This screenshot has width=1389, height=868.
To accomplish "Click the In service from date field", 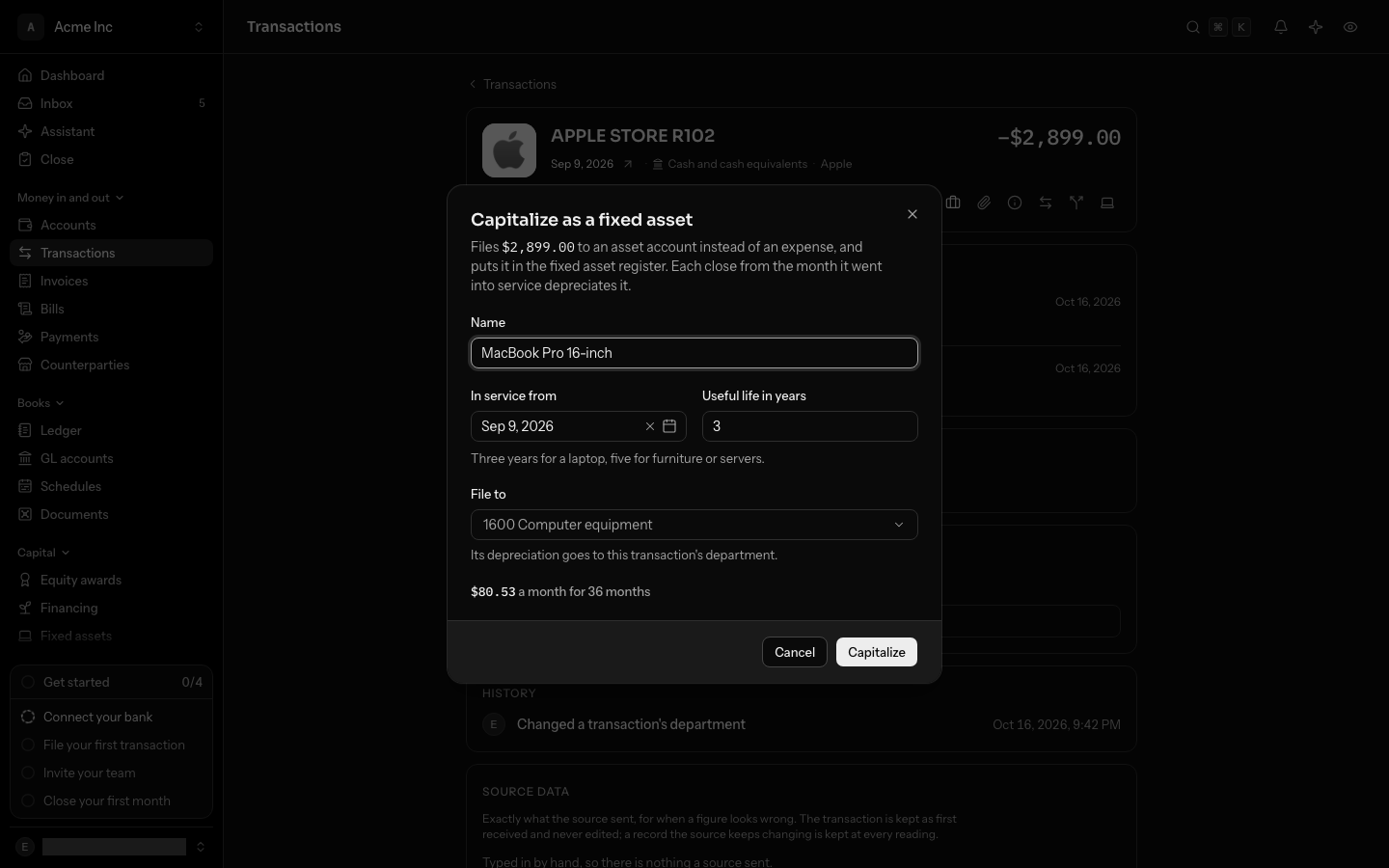I will point(579,426).
